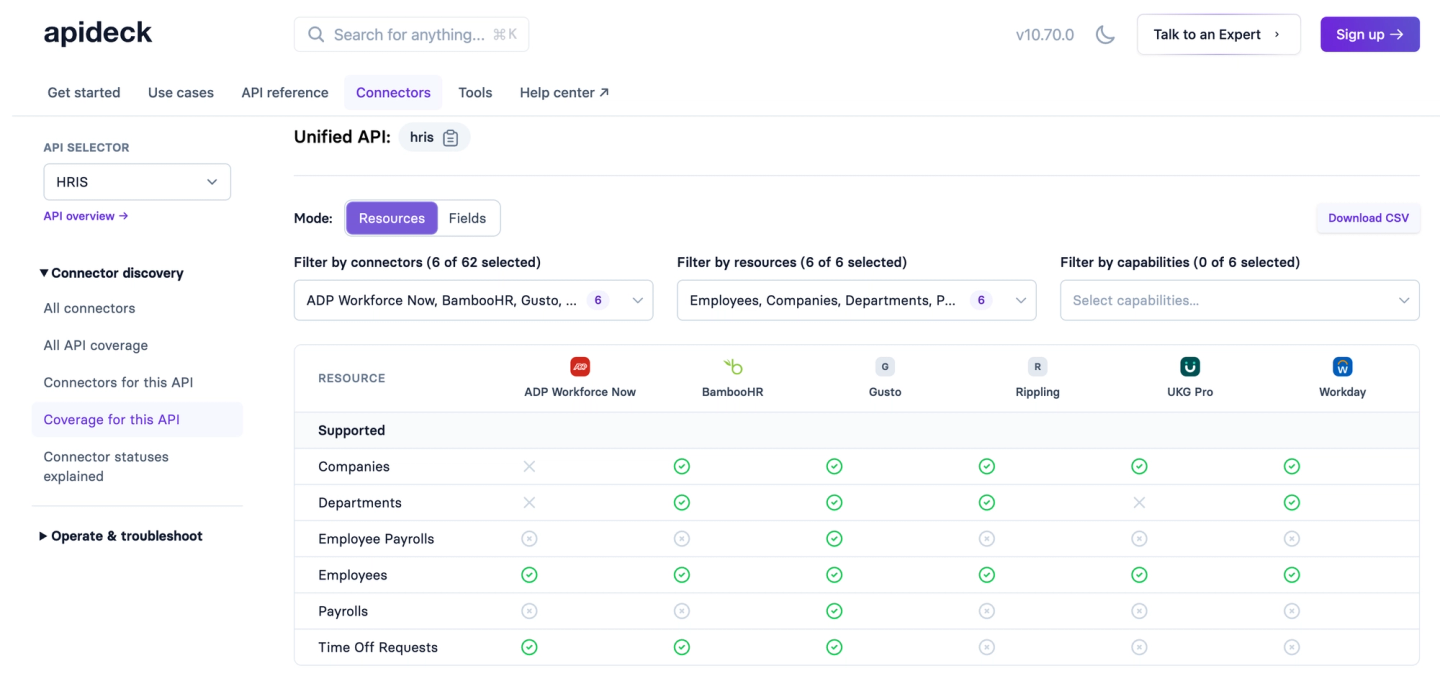This screenshot has height=681, width=1440.
Task: Click version label v10.70.0
Action: pyautogui.click(x=1044, y=34)
